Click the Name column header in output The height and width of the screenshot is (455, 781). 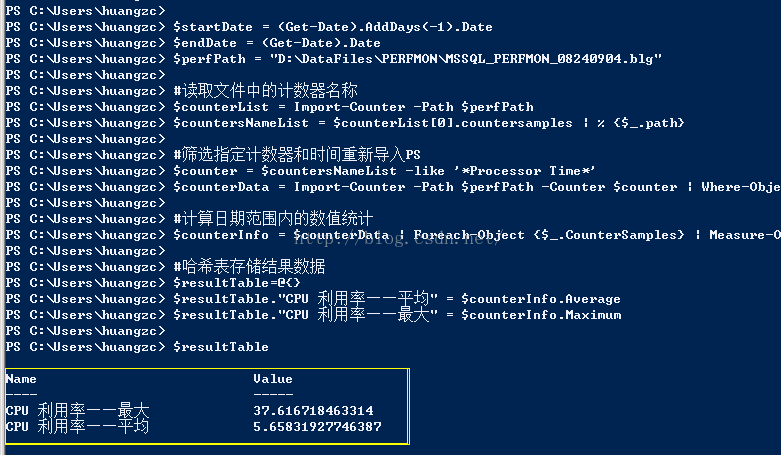coord(21,379)
